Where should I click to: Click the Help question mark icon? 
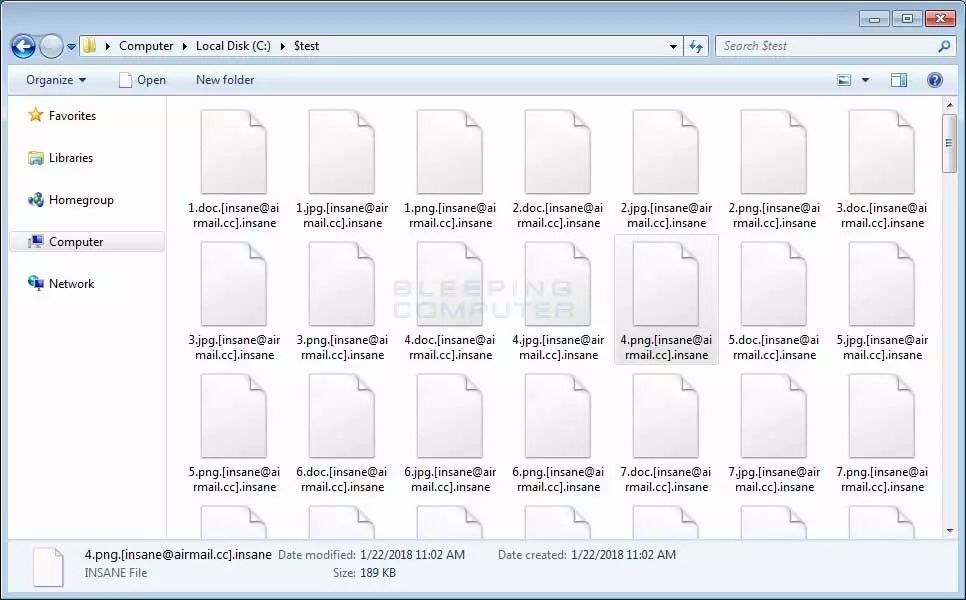(x=935, y=80)
